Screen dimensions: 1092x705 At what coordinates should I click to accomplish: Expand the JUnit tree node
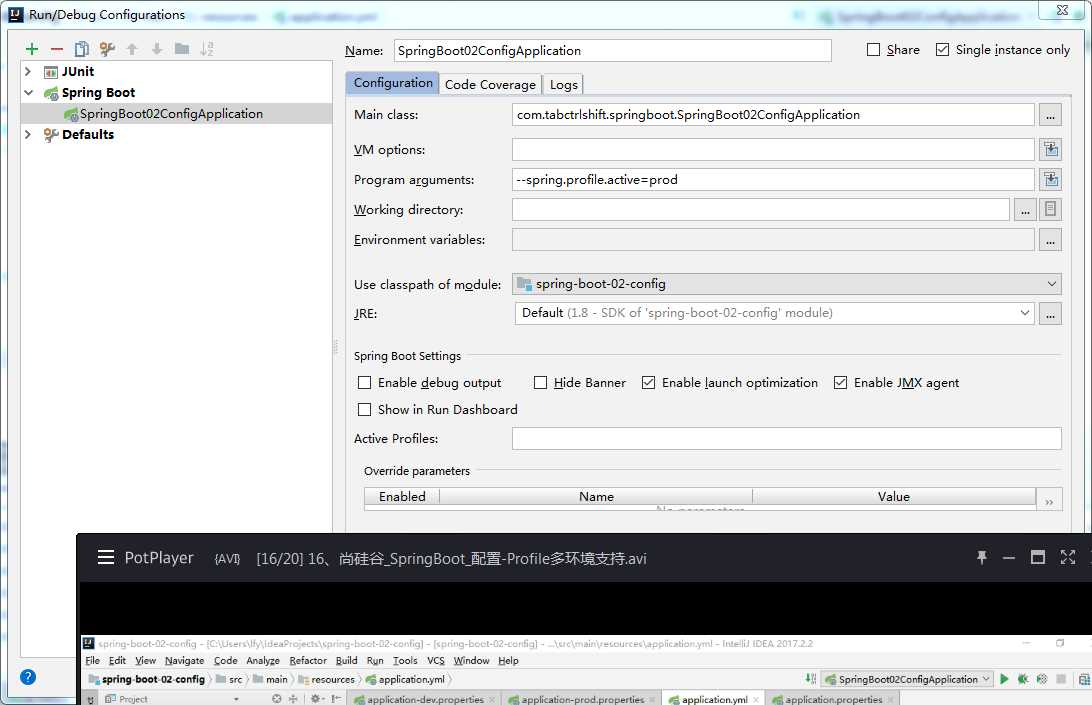click(x=28, y=71)
